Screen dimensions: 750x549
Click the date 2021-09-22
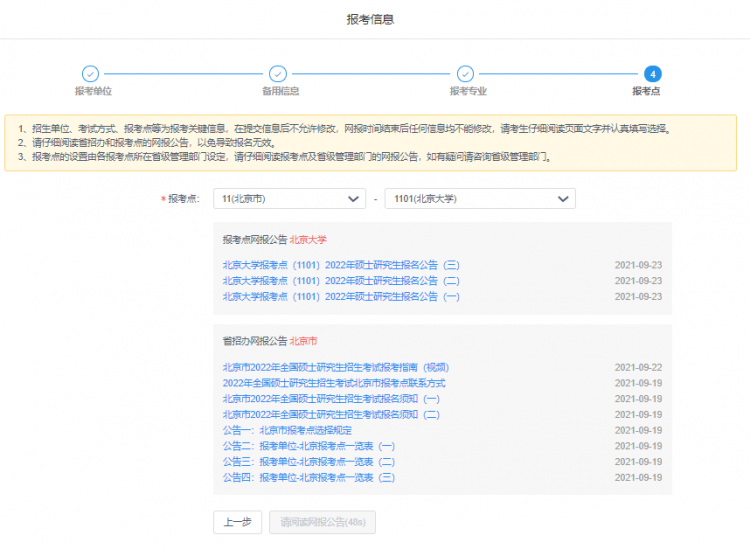point(638,367)
